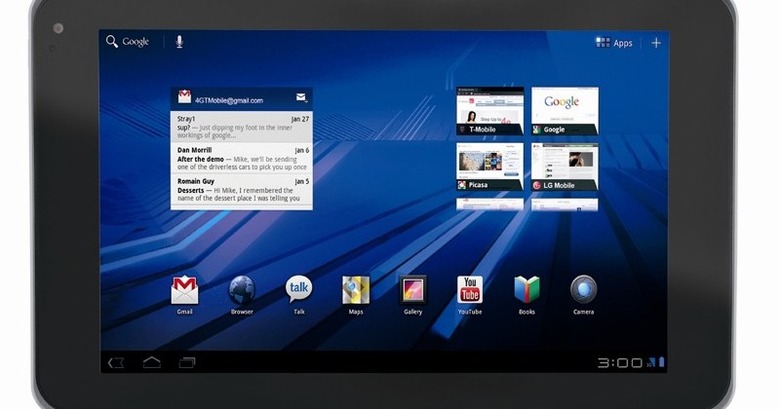The height and width of the screenshot is (409, 780).
Task: Tap the battery status icon
Action: click(x=662, y=362)
